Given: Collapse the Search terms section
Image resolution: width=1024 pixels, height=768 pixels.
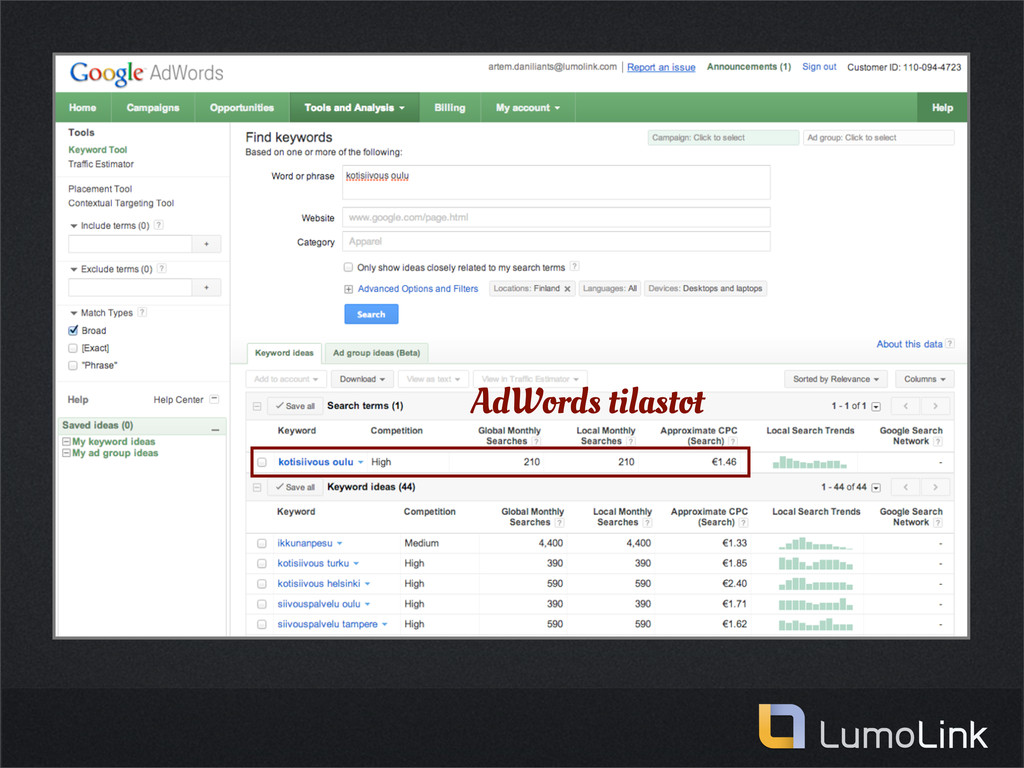Looking at the screenshot, I should point(257,406).
